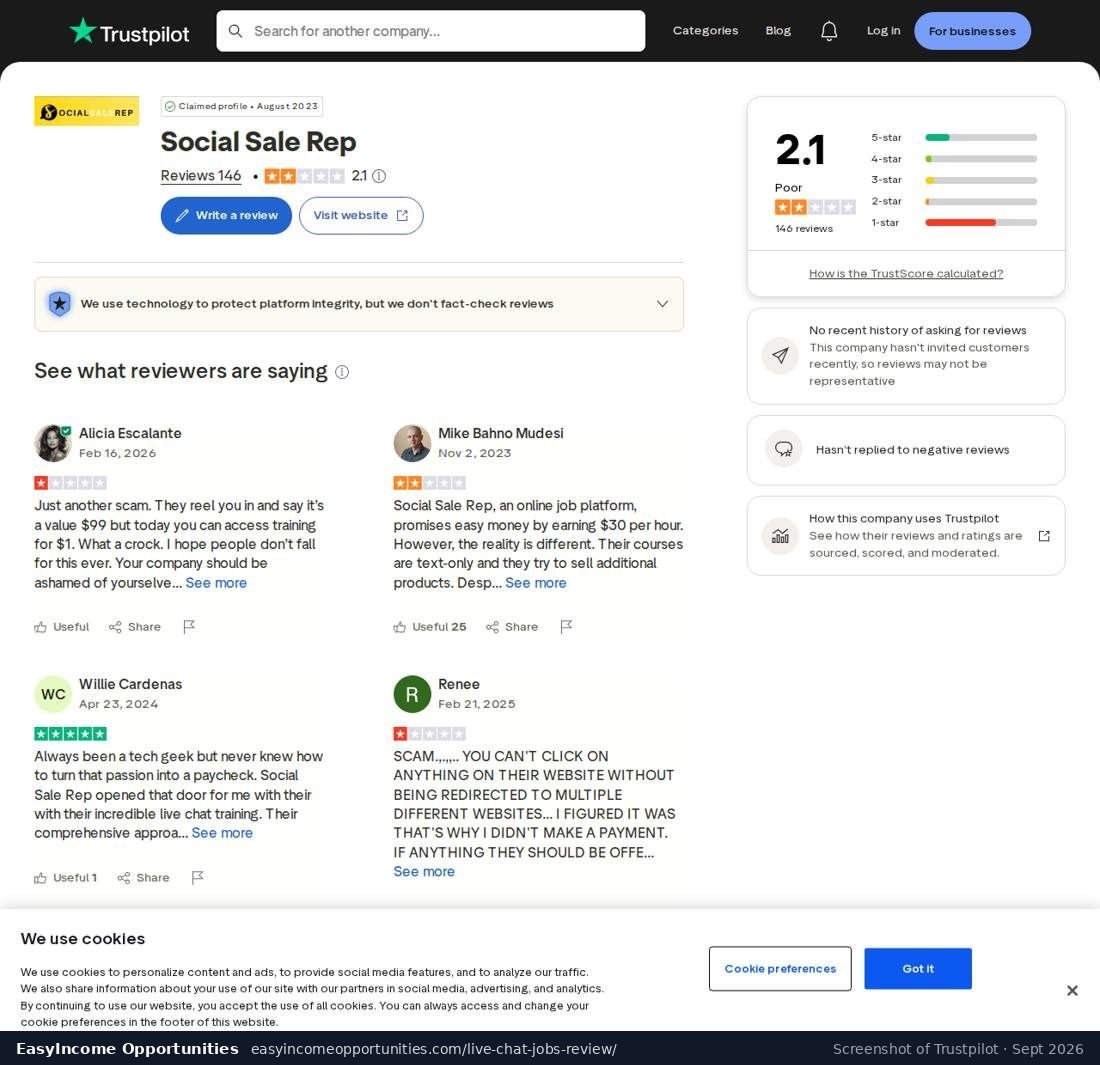
Task: Click info icon beside 'See what reviewers are saying'
Action: (342, 372)
